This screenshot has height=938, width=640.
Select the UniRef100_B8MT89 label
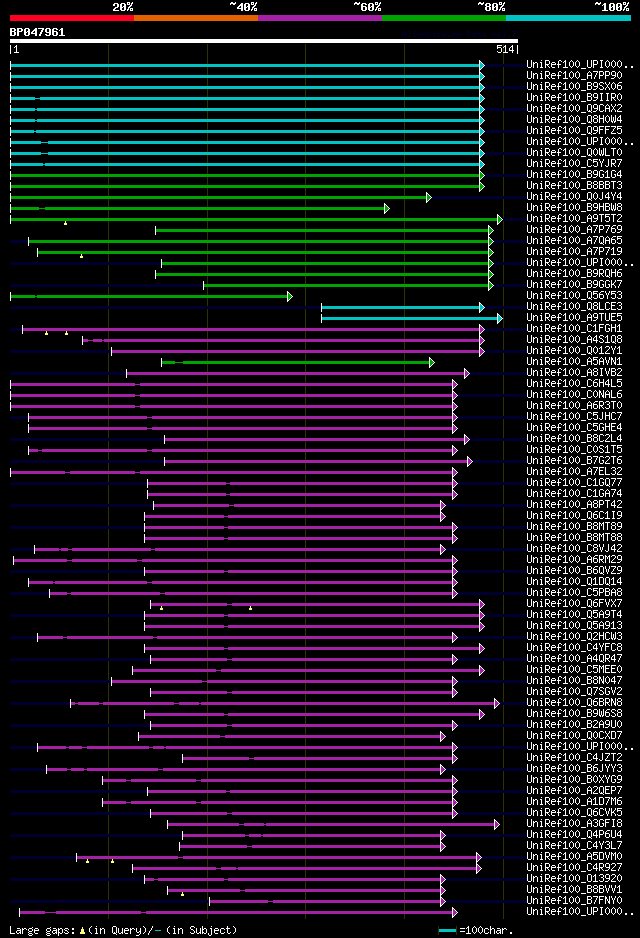[x=574, y=526]
